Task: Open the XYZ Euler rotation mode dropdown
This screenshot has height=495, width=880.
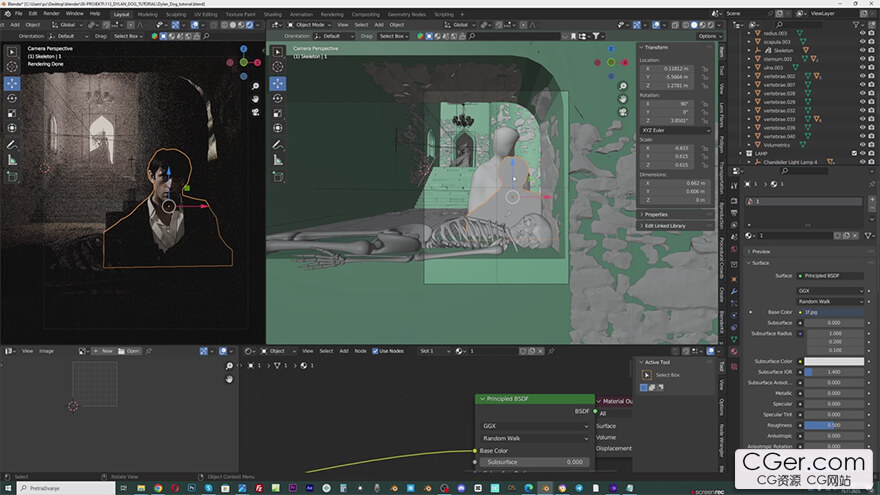Action: coord(675,130)
